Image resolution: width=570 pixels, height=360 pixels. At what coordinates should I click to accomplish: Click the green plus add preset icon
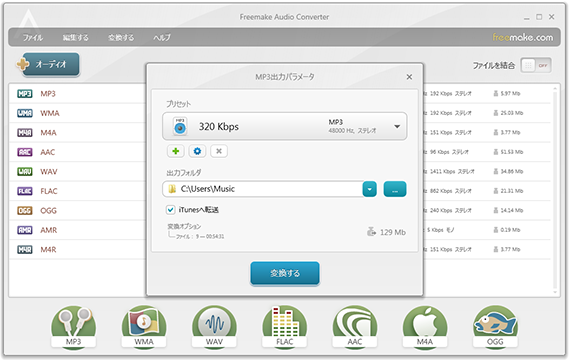coord(176,151)
